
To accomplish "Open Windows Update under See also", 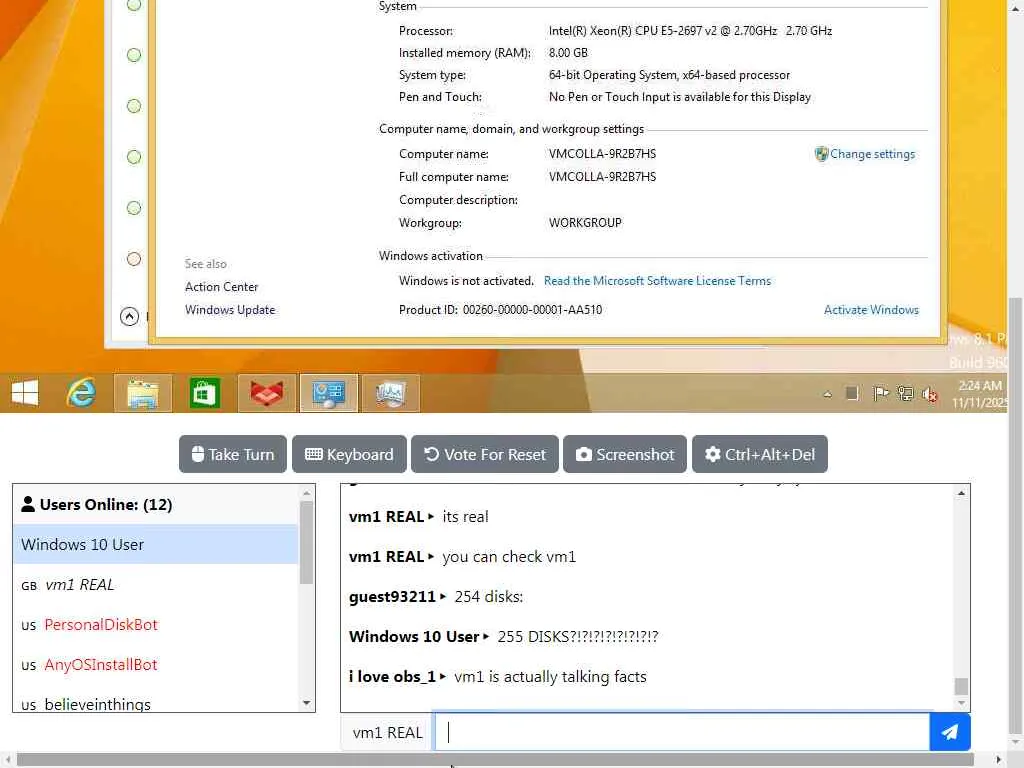I will coord(230,310).
